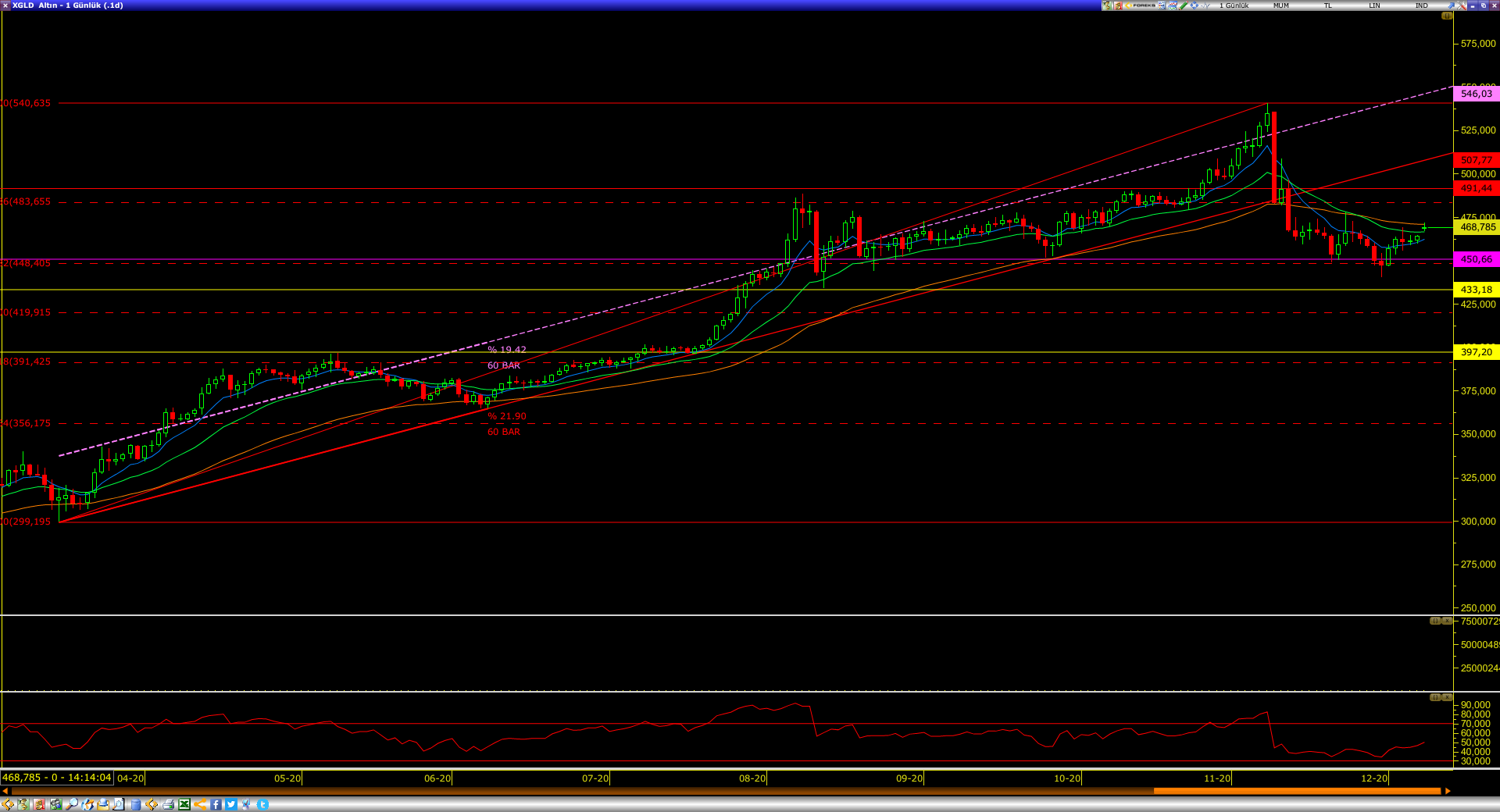Click the magnifying glass search icon
Viewport: 1500px width, 812px height.
coord(72,804)
